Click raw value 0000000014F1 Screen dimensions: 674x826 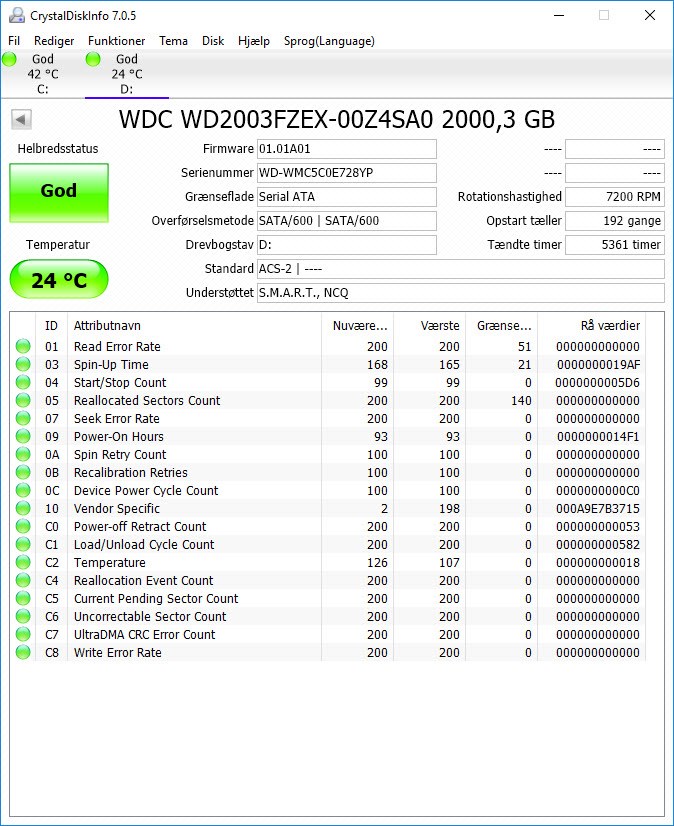[598, 436]
